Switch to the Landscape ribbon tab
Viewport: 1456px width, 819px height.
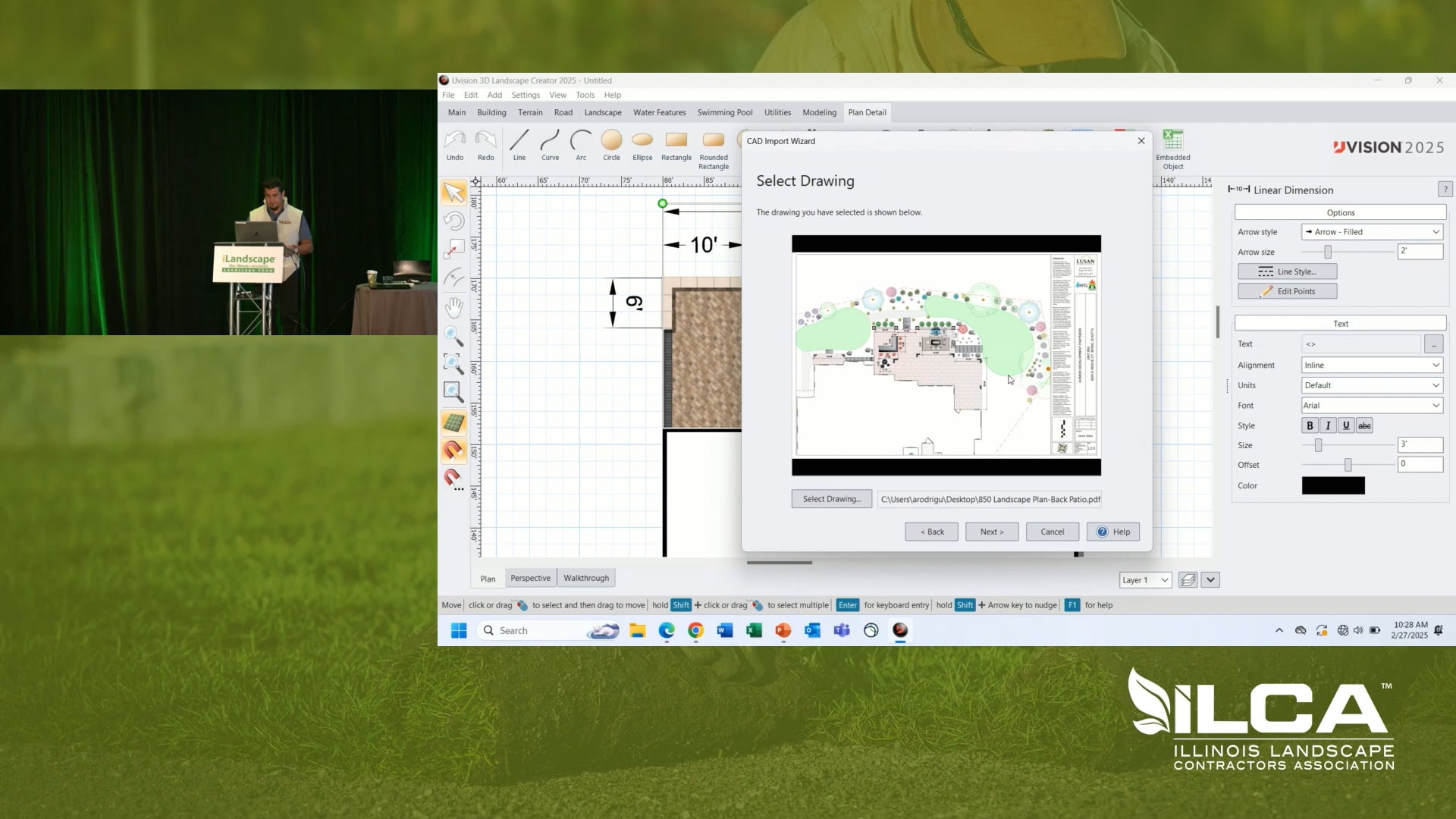click(602, 112)
